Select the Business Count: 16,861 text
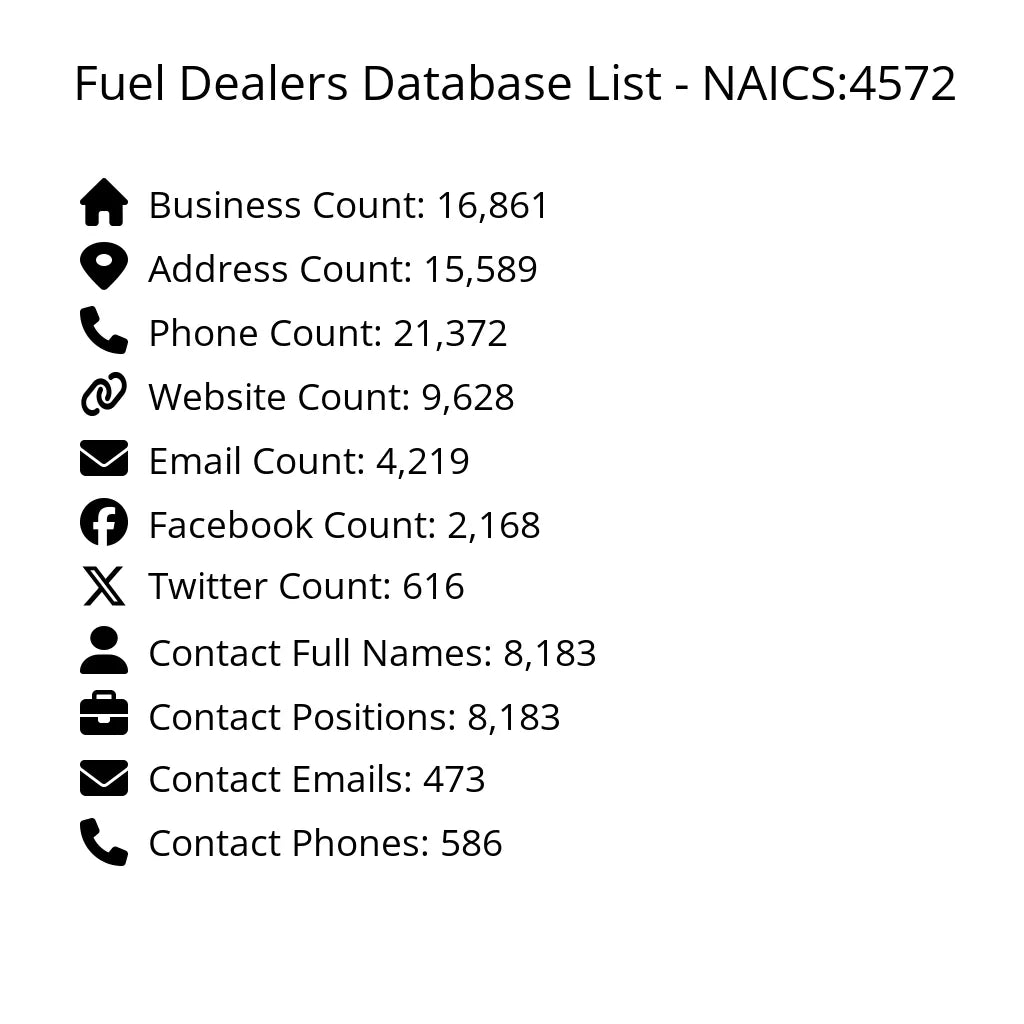Viewport: 1024px width, 1024px height. 348,205
